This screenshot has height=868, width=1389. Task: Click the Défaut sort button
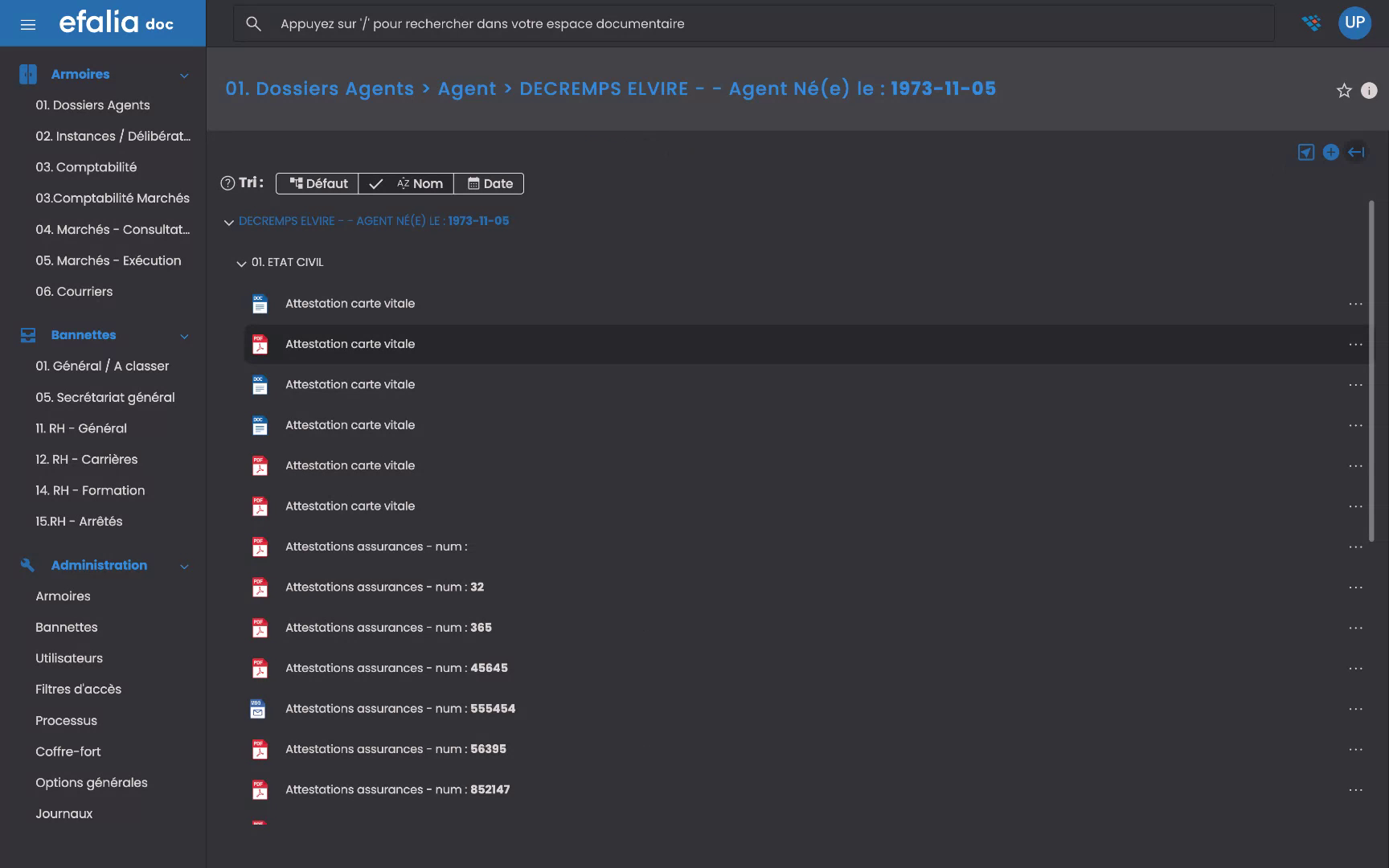(317, 183)
